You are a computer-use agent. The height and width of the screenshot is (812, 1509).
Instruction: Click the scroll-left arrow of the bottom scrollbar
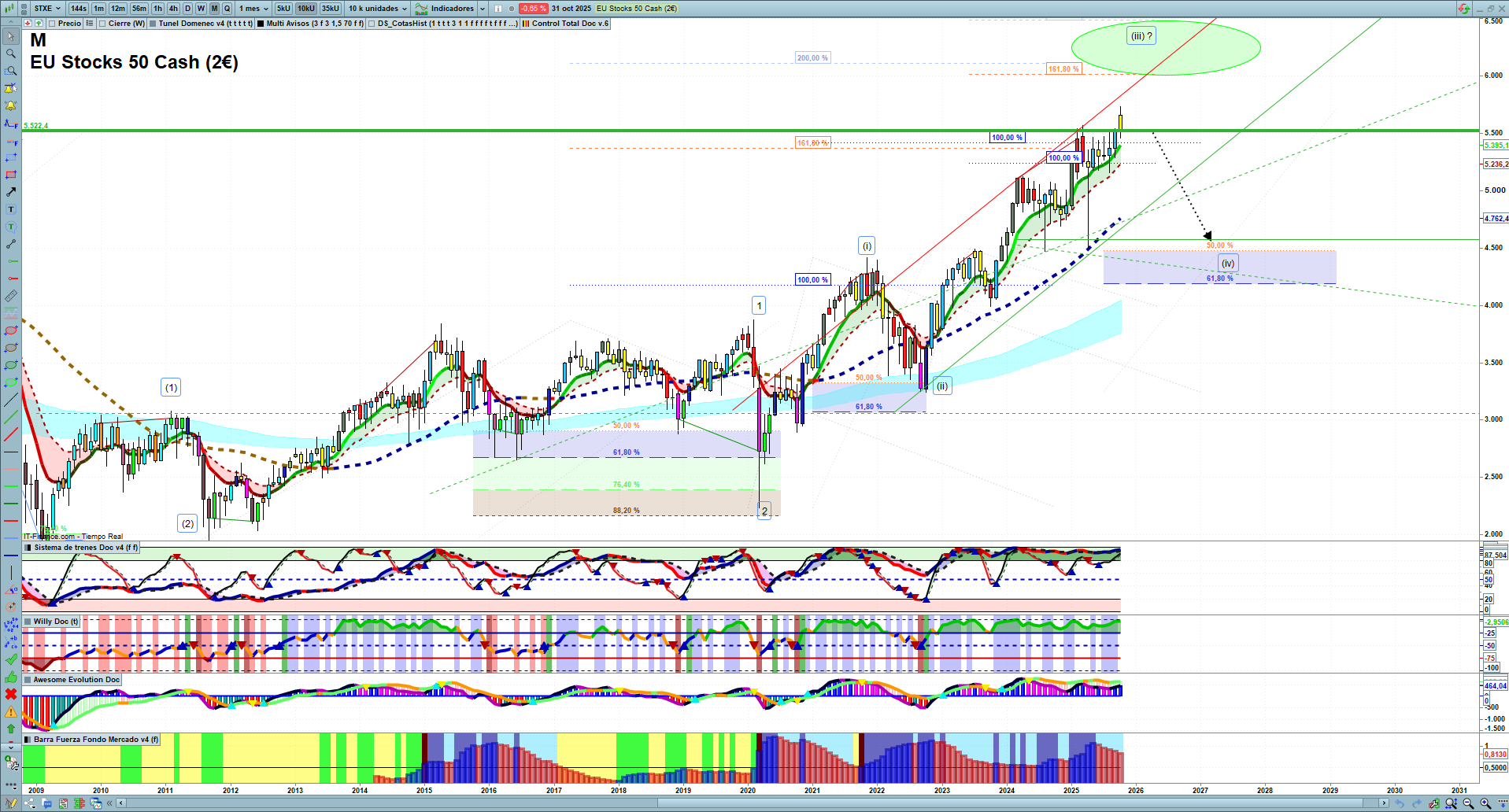coord(120,803)
